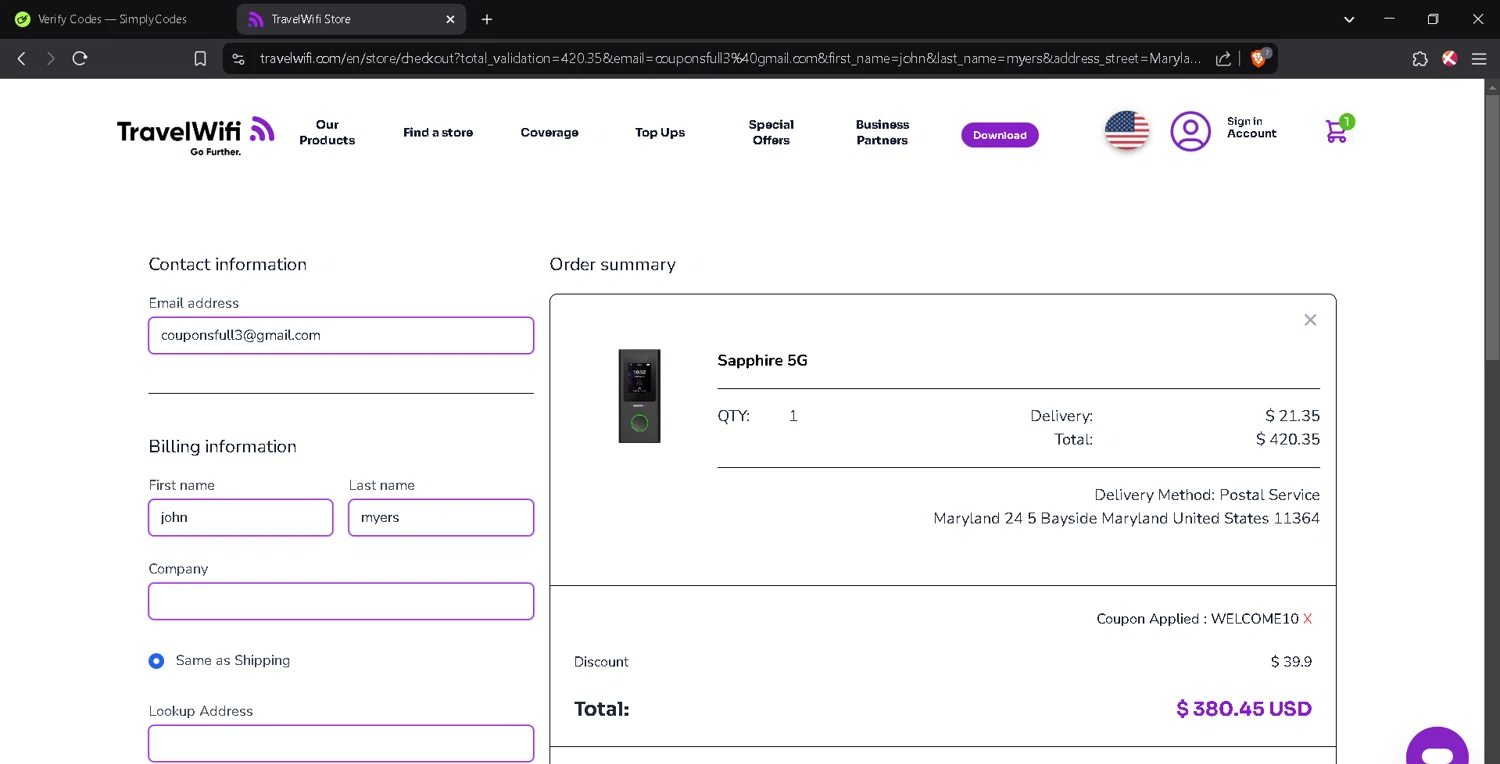Click the browser address bar URL
This screenshot has width=1500, height=764.
[730, 59]
